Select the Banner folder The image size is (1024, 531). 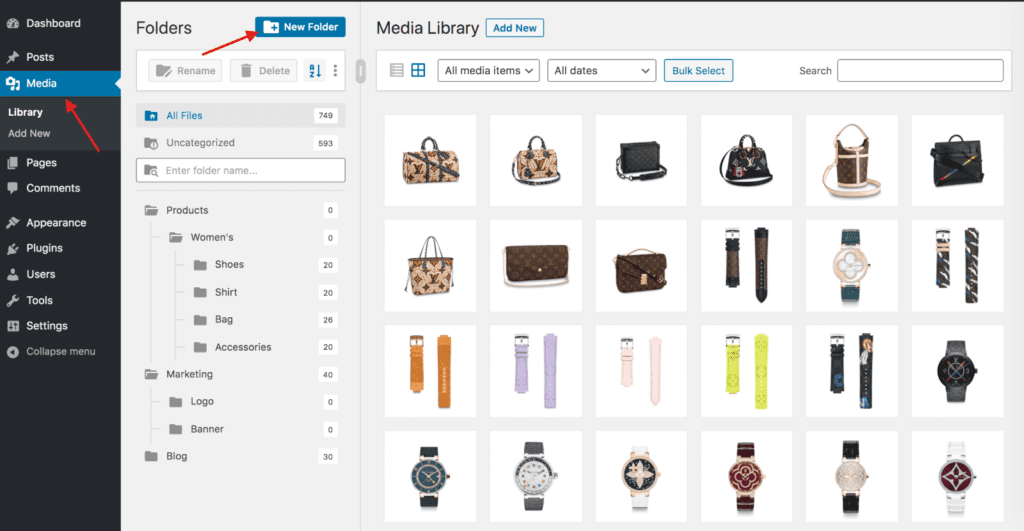(x=207, y=429)
